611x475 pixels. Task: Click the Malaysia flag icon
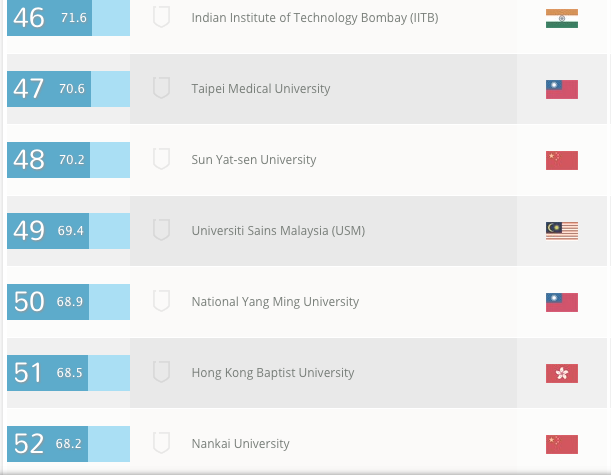coord(561,231)
